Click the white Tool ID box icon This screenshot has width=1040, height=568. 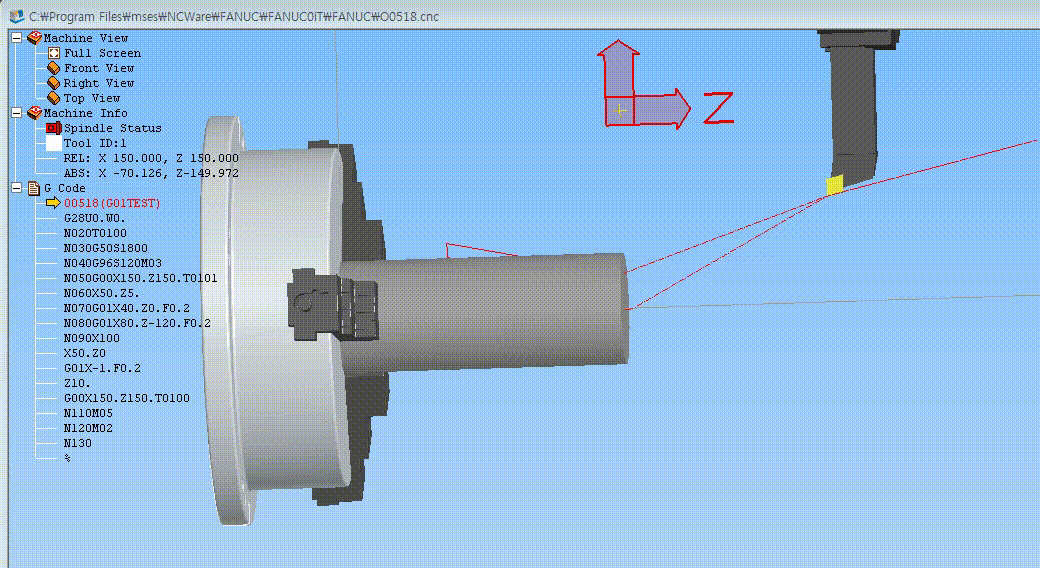[54, 143]
